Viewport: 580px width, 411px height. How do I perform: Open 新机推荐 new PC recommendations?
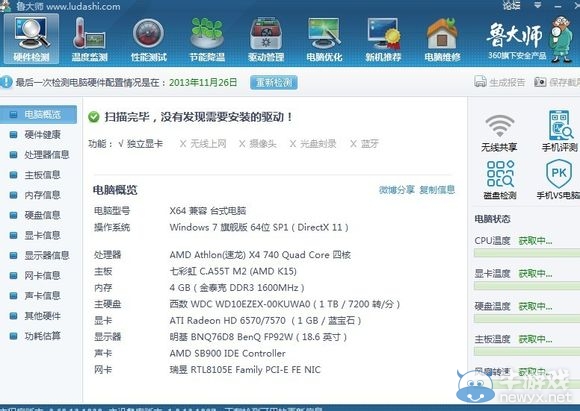click(x=383, y=39)
